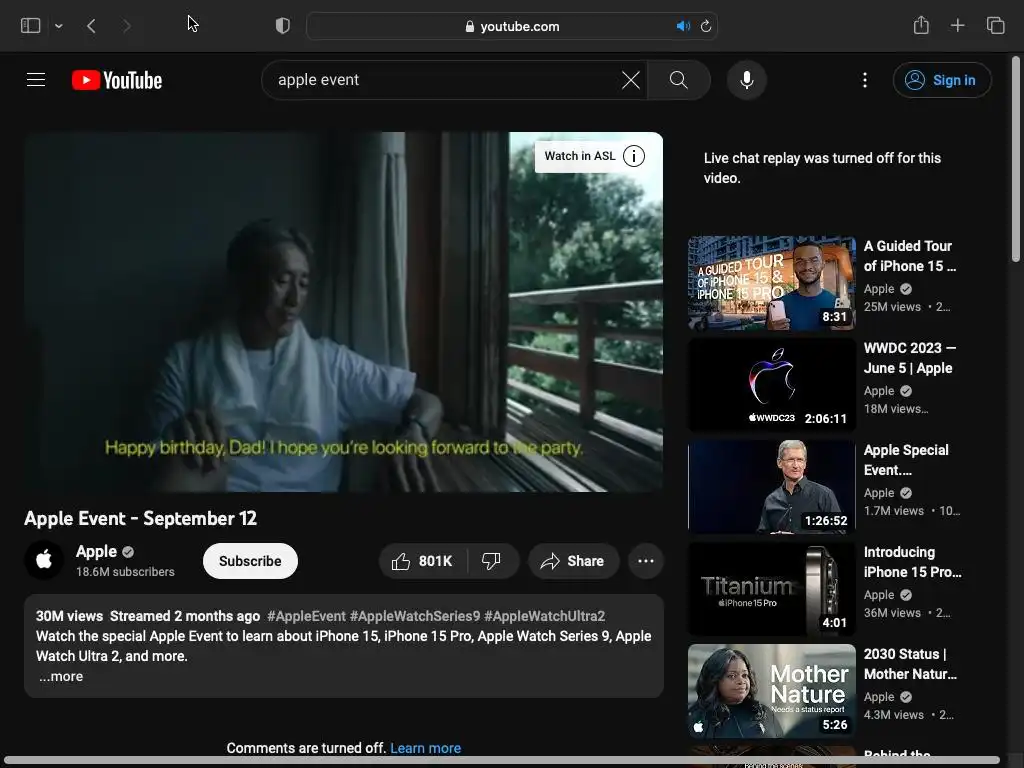
Task: Open the Tim Cook Special Event thumbnail
Action: tap(771, 487)
